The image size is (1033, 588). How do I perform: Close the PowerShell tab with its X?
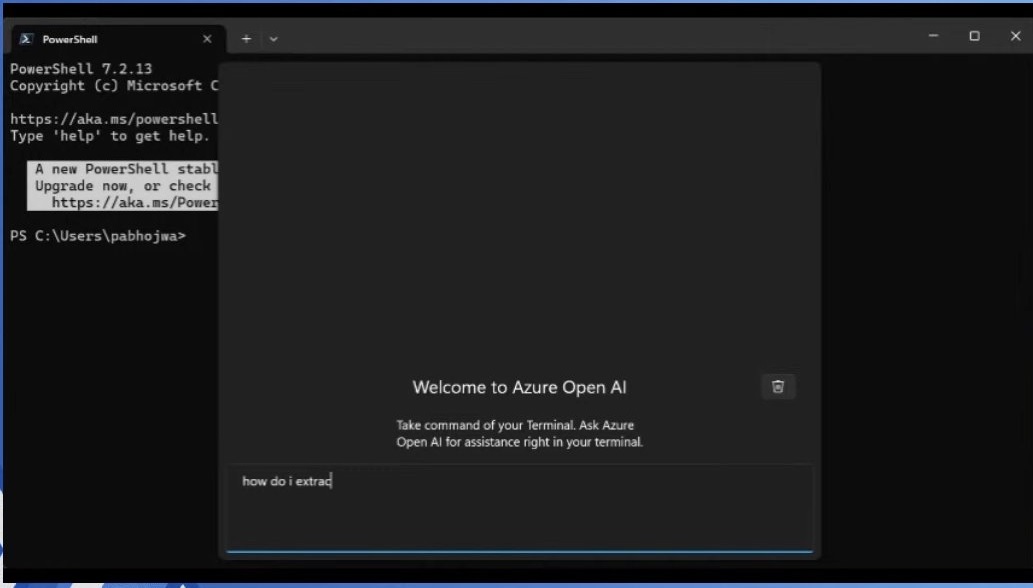pos(207,39)
